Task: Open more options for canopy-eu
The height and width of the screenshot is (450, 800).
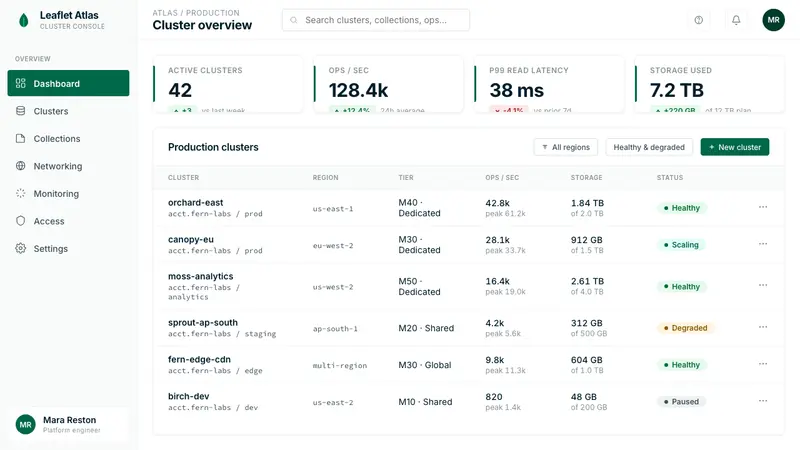Action: (763, 244)
